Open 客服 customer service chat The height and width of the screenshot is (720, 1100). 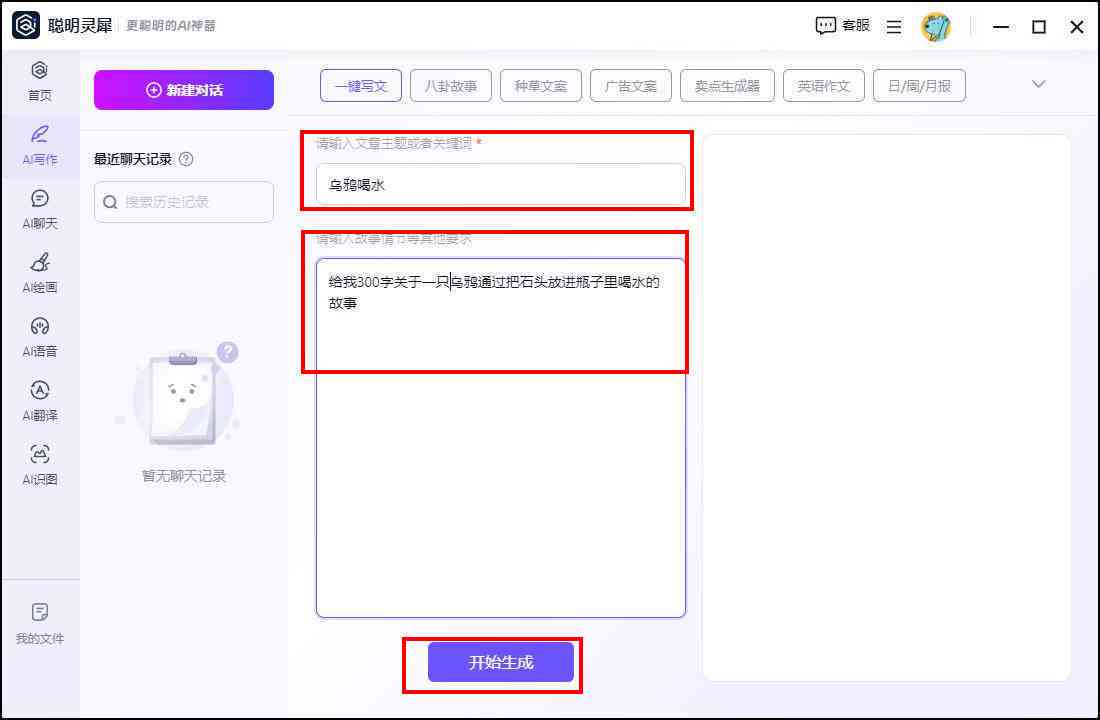tap(843, 26)
